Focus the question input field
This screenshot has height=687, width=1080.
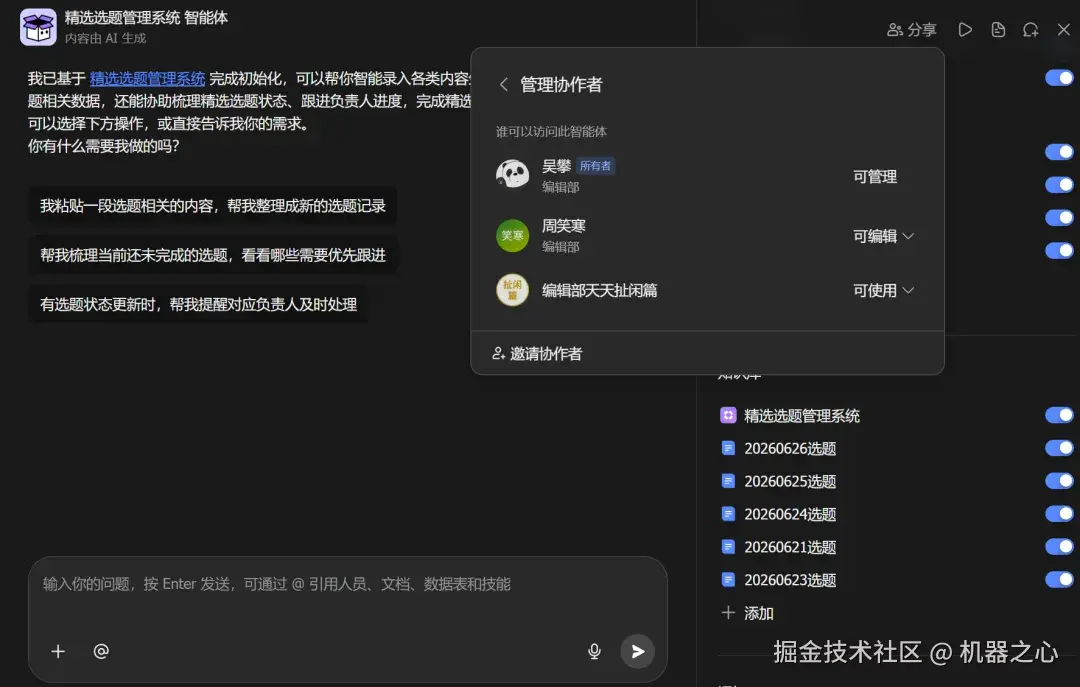[347, 584]
